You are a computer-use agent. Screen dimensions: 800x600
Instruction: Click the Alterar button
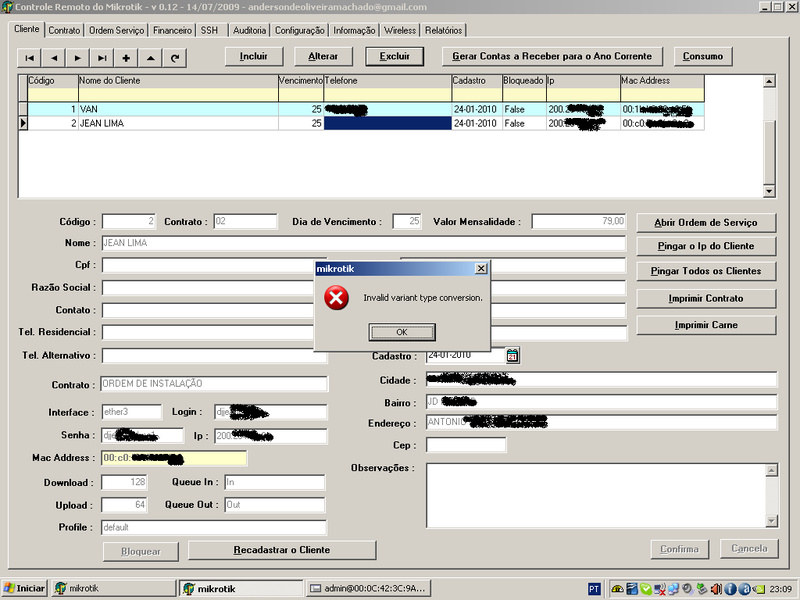(323, 56)
